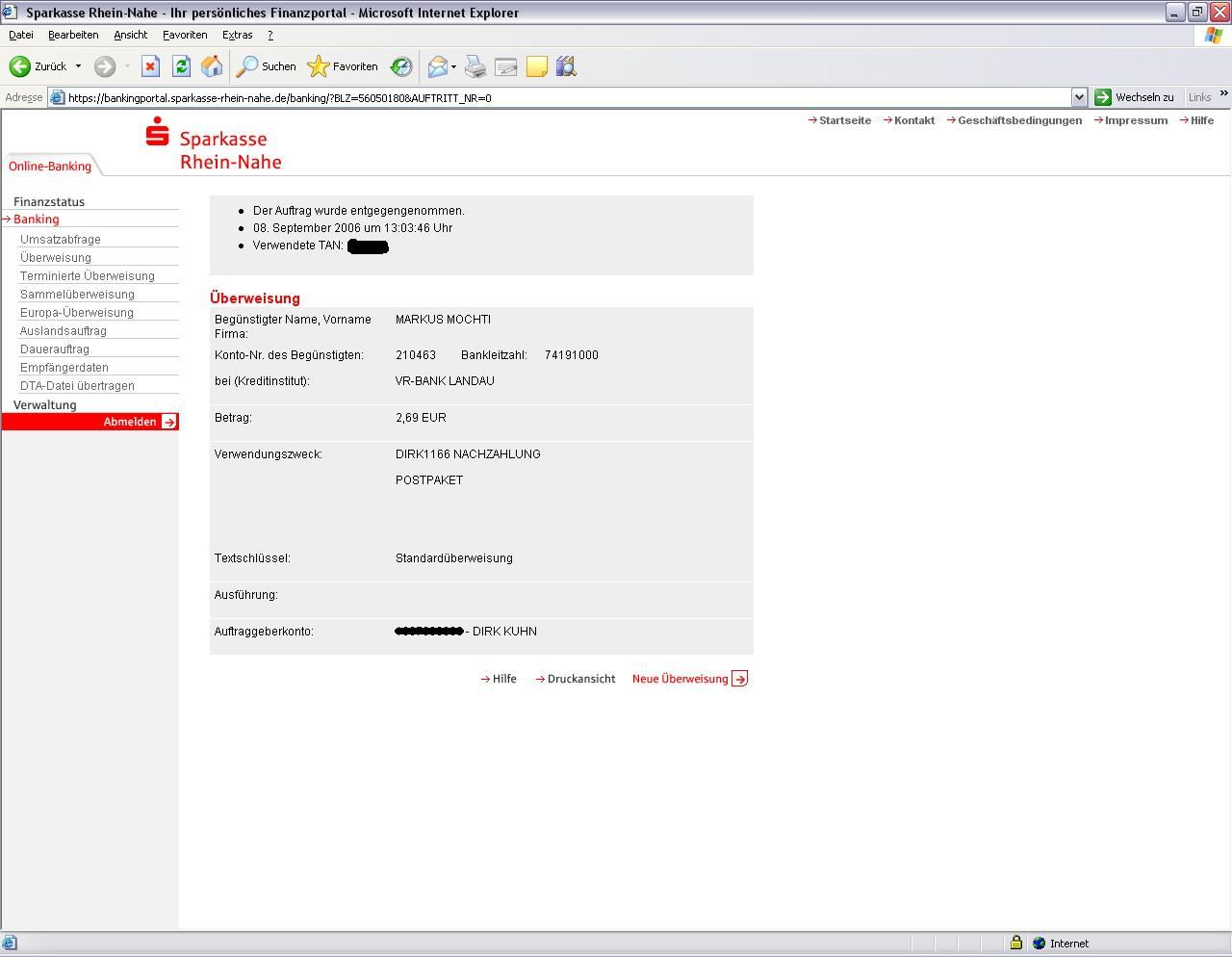Screen dimensions: 1232x957
Task: Click the Mail envelope toolbar icon
Action: (438, 66)
